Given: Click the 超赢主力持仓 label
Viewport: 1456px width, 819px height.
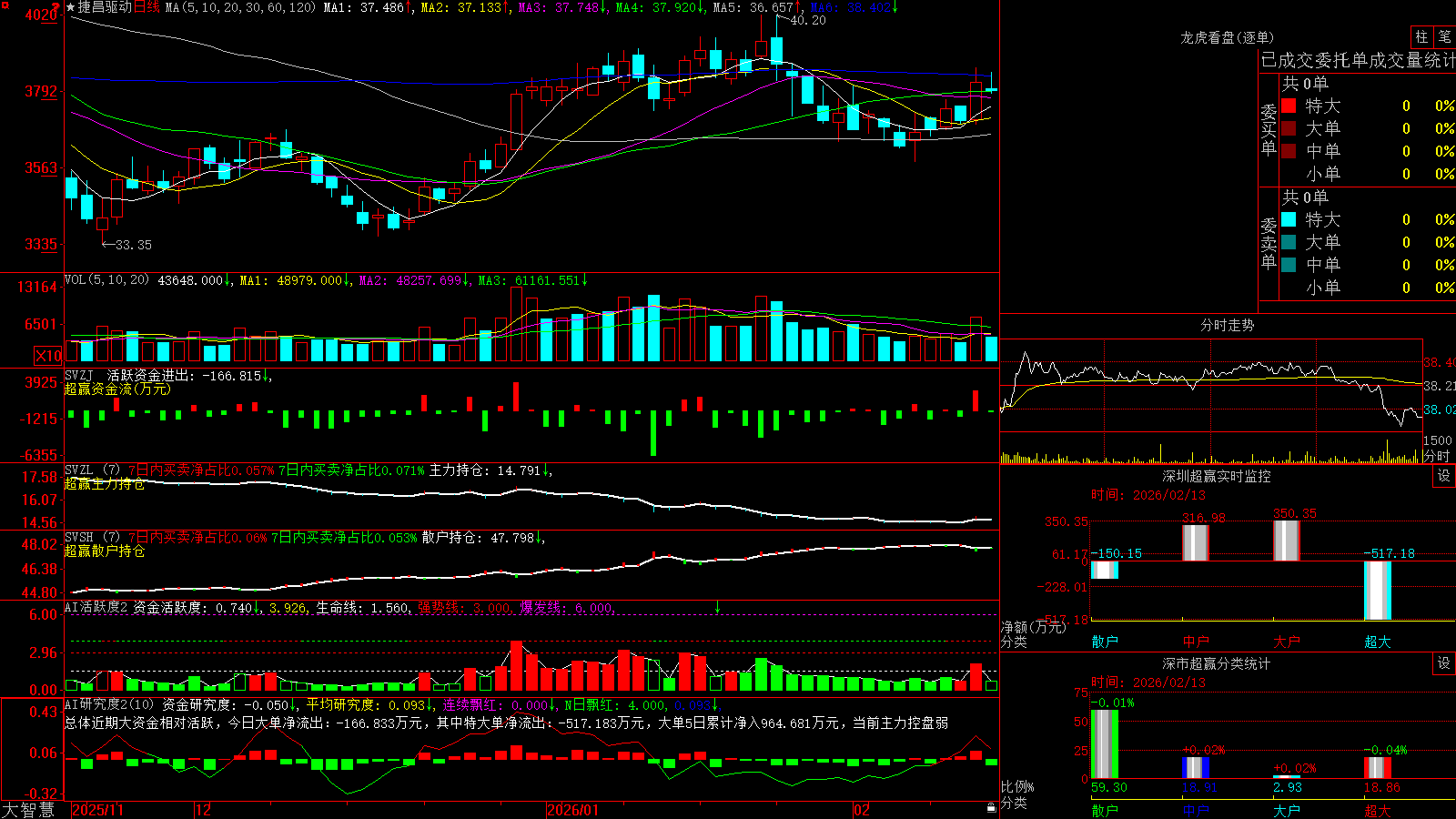Looking at the screenshot, I should [105, 483].
